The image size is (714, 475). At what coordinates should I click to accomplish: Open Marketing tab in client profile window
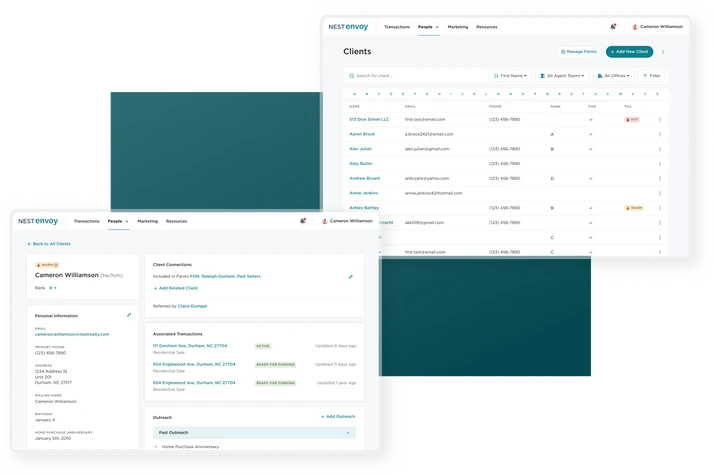(148, 221)
